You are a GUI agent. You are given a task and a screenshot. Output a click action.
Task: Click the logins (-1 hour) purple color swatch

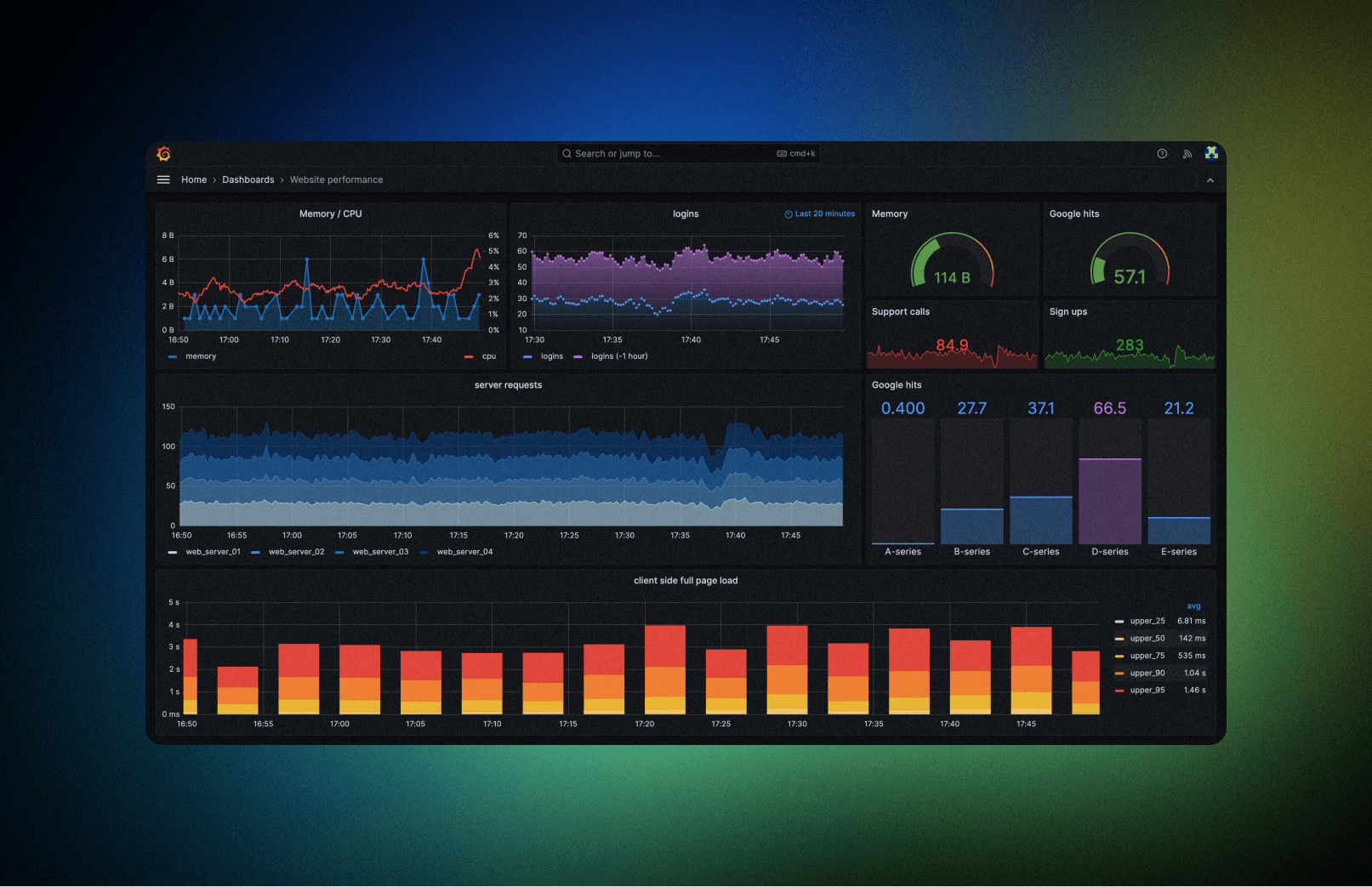point(578,356)
